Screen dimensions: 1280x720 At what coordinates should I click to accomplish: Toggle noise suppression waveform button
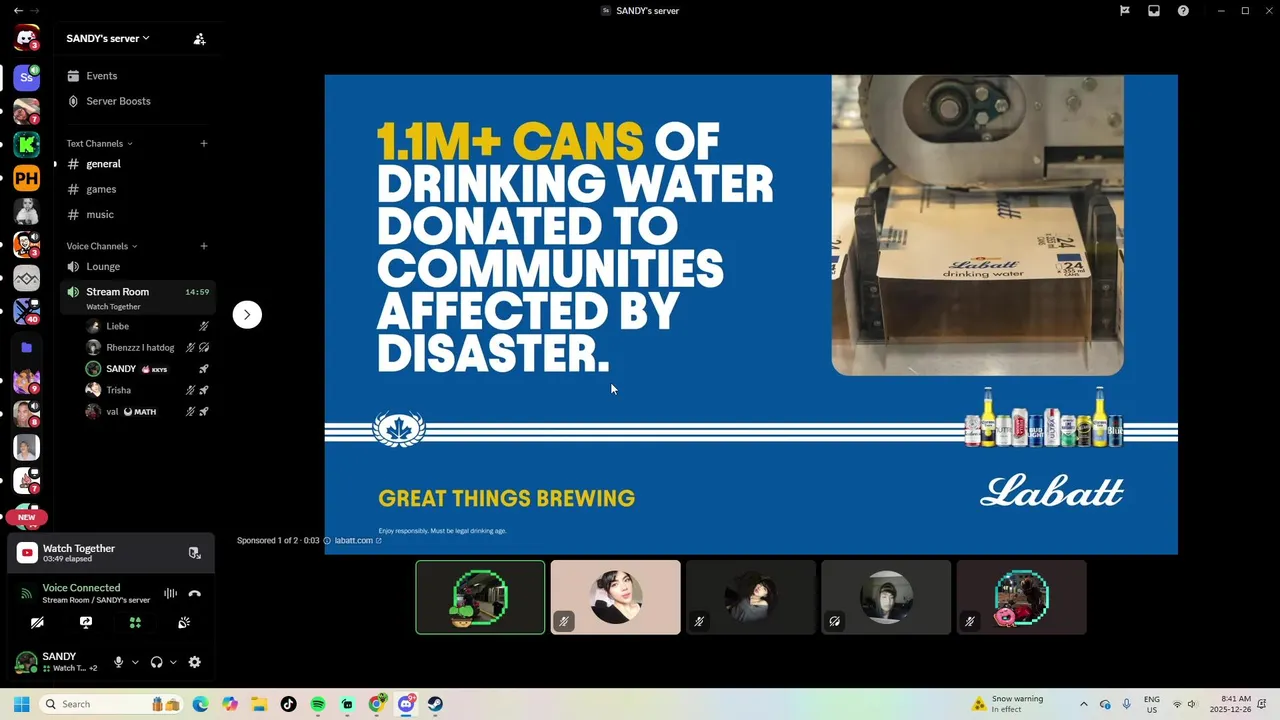pyautogui.click(x=170, y=593)
